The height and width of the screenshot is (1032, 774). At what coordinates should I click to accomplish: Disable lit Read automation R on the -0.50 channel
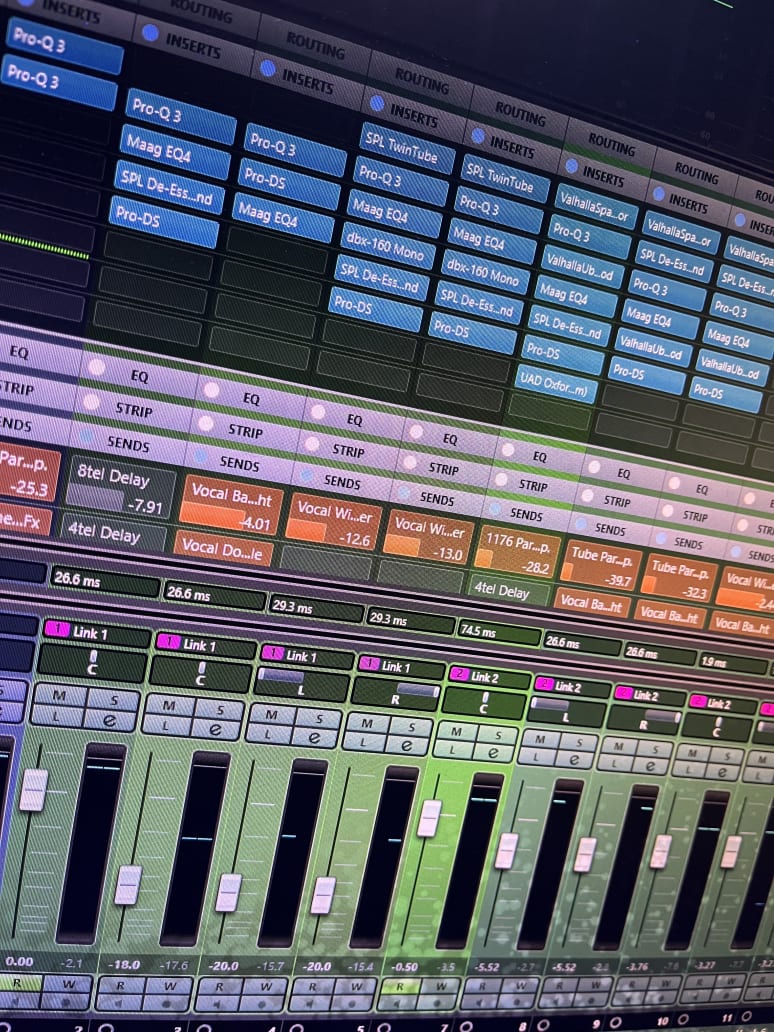coord(400,986)
